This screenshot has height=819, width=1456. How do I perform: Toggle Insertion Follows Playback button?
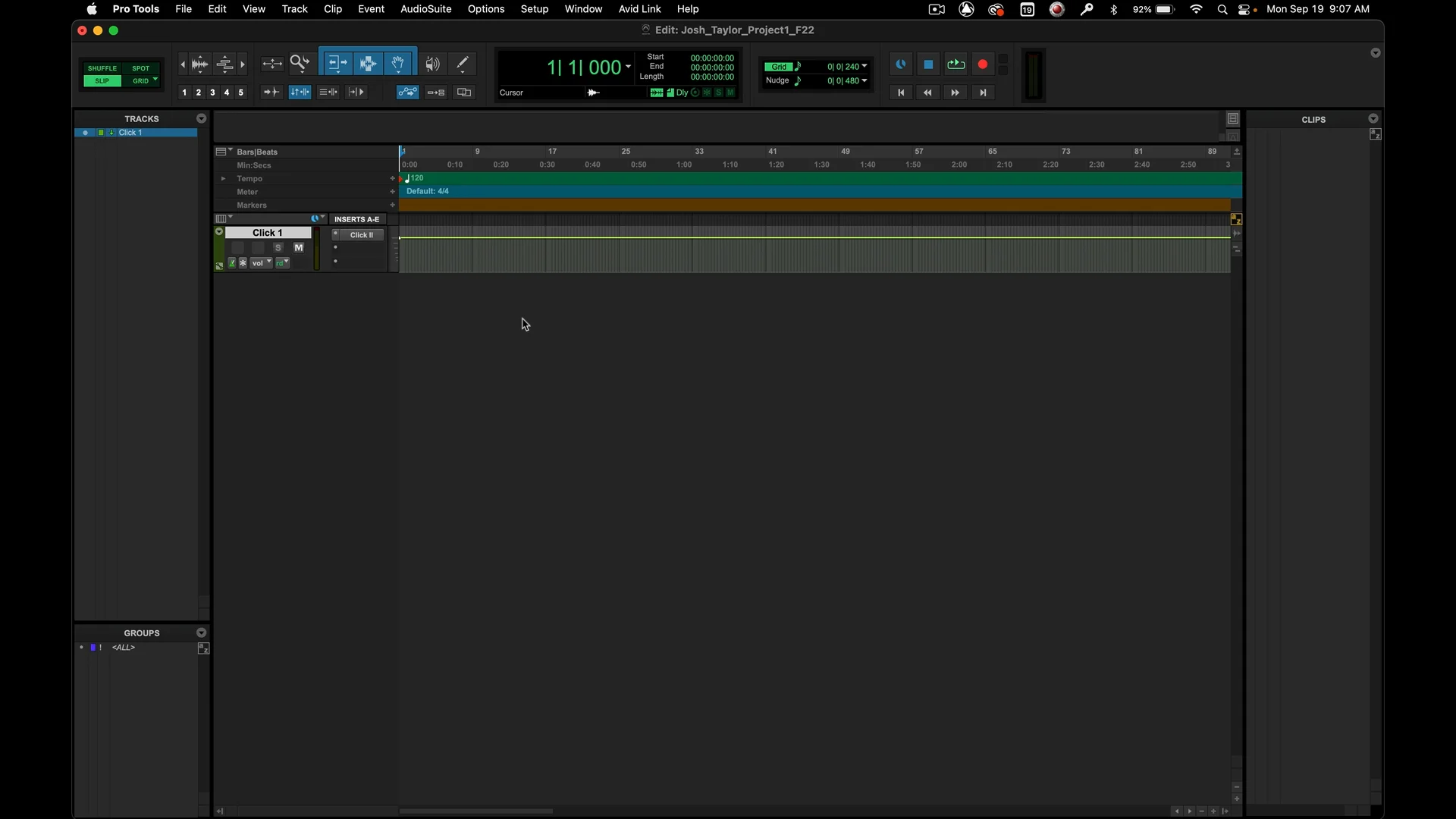click(x=356, y=93)
